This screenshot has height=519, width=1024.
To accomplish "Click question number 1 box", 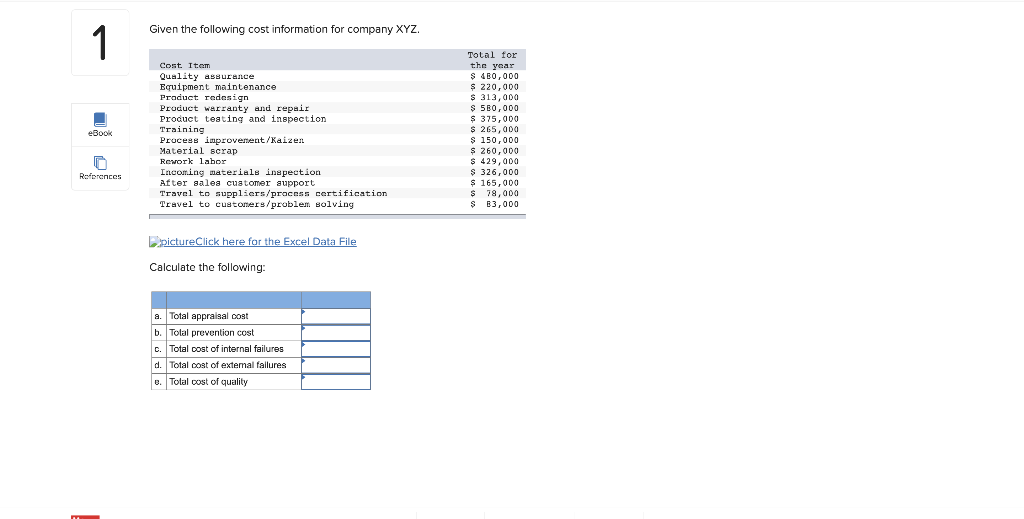I will pyautogui.click(x=101, y=42).
